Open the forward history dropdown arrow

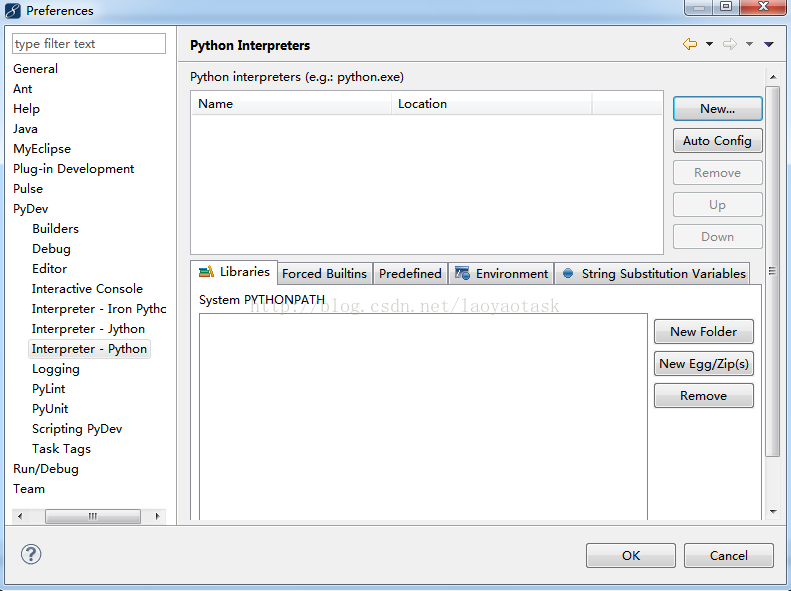[x=750, y=44]
